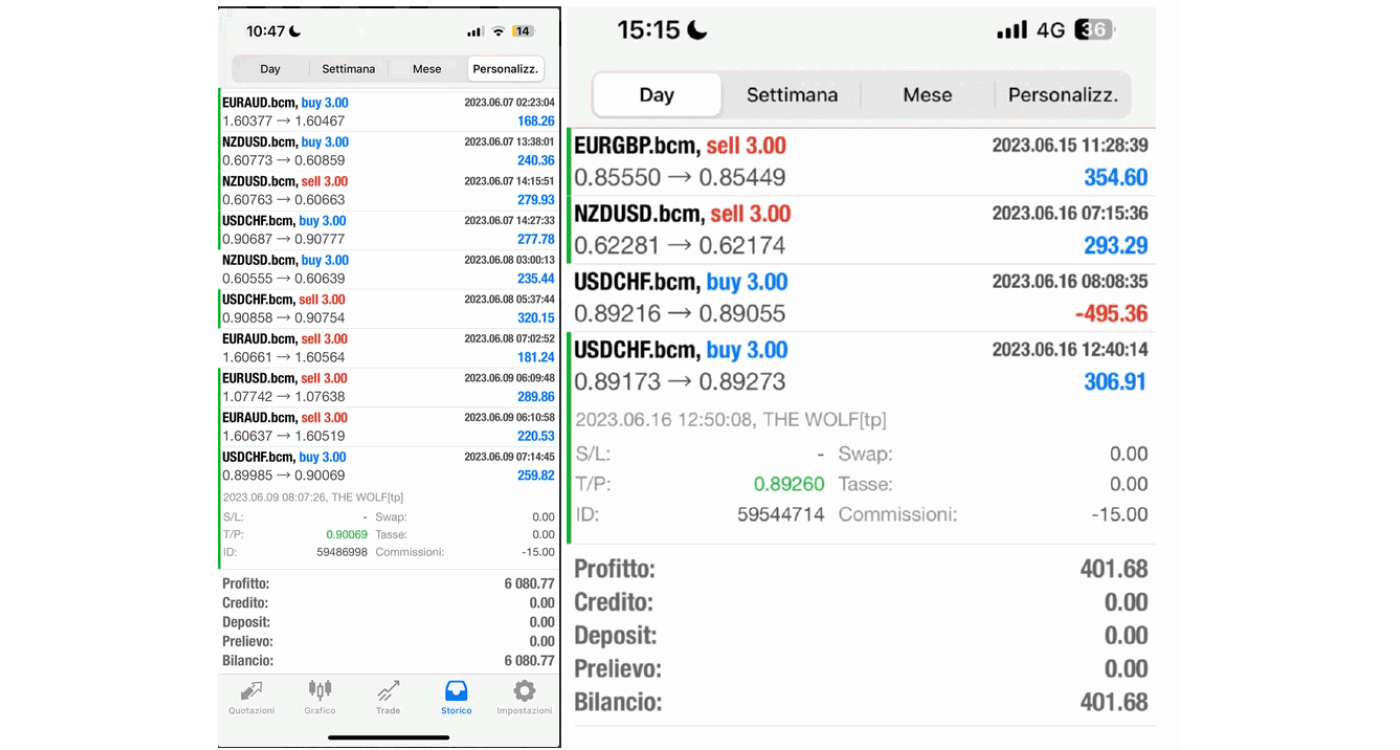Collapse USDCHF buy trade showing 306.91 profit
Image resolution: width=1400 pixels, height=750 pixels.
(x=860, y=366)
